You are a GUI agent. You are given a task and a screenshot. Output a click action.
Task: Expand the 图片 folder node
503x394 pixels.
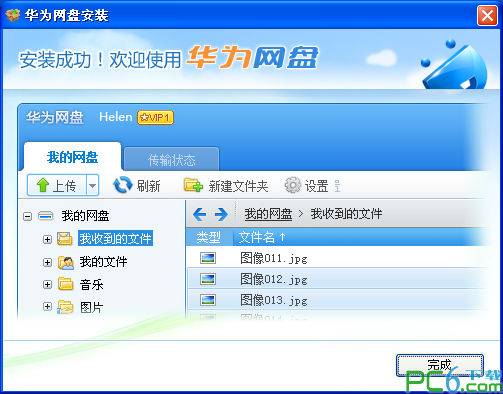click(47, 307)
